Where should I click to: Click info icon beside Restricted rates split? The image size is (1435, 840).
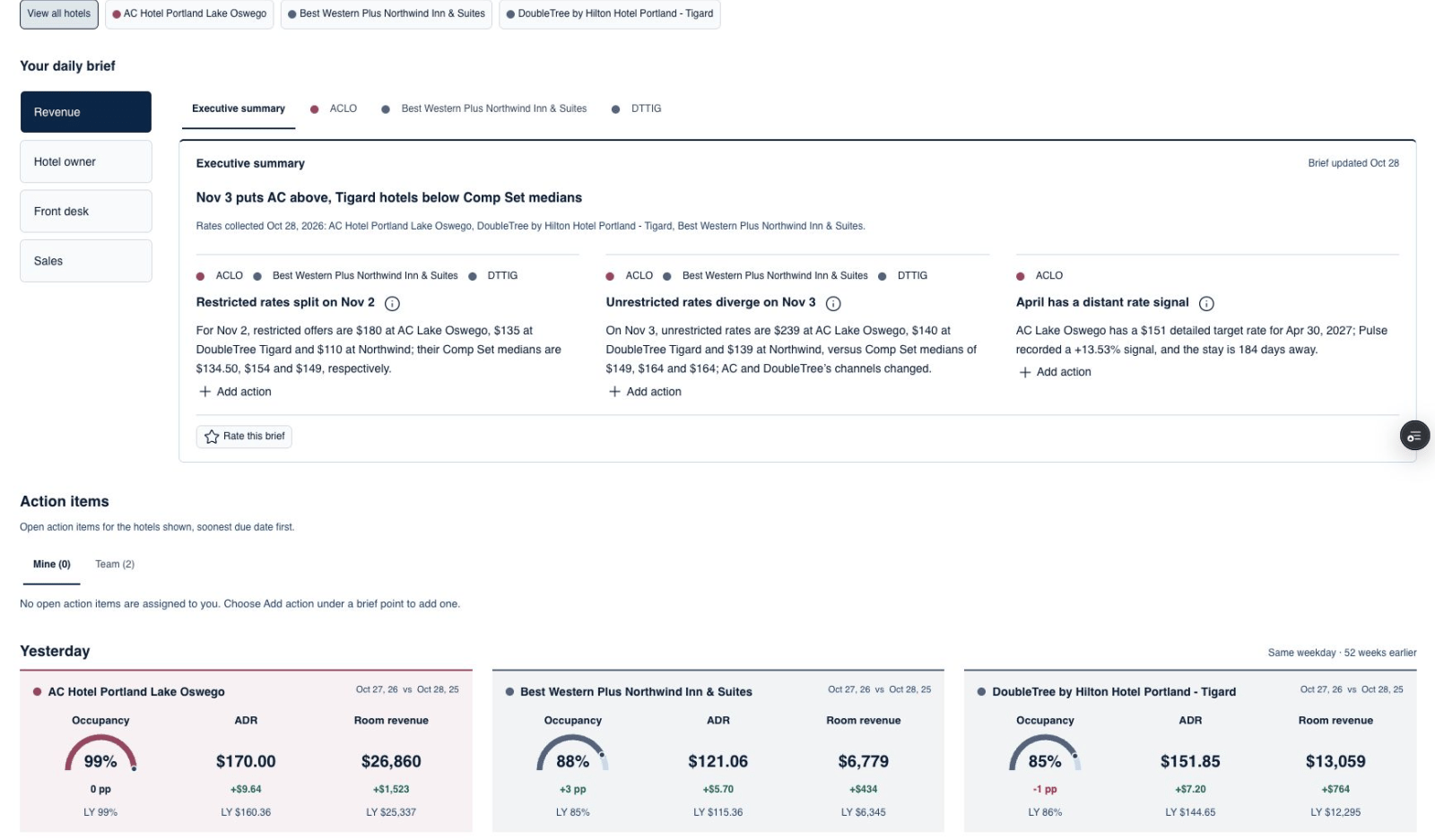tap(392, 303)
